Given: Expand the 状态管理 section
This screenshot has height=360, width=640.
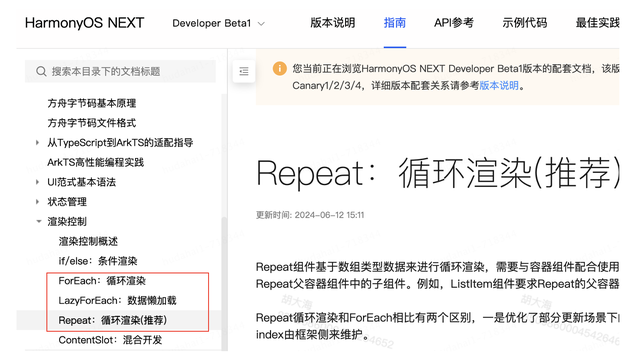Looking at the screenshot, I should 38,202.
